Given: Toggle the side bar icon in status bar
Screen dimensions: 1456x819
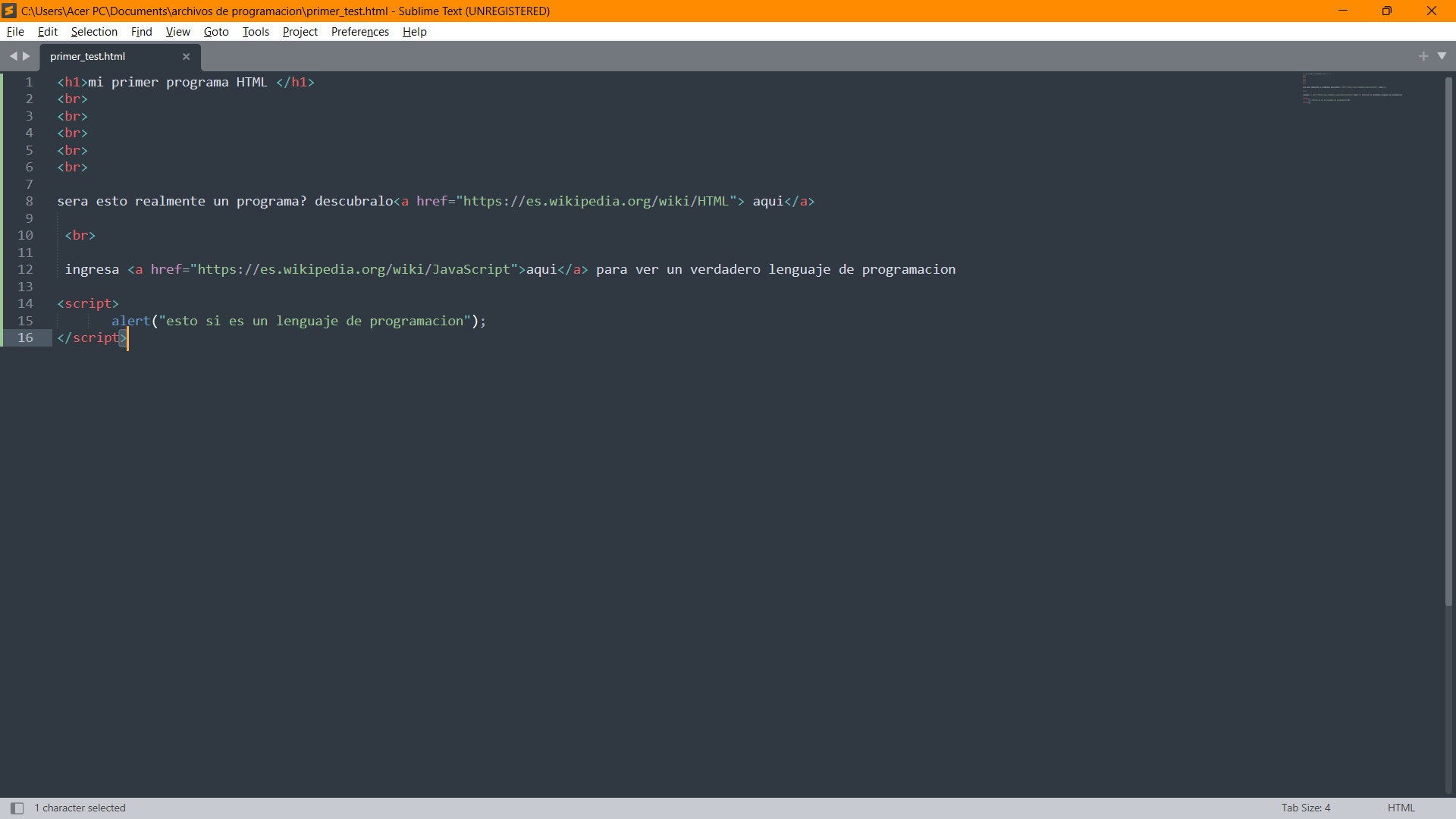Looking at the screenshot, I should 17,808.
